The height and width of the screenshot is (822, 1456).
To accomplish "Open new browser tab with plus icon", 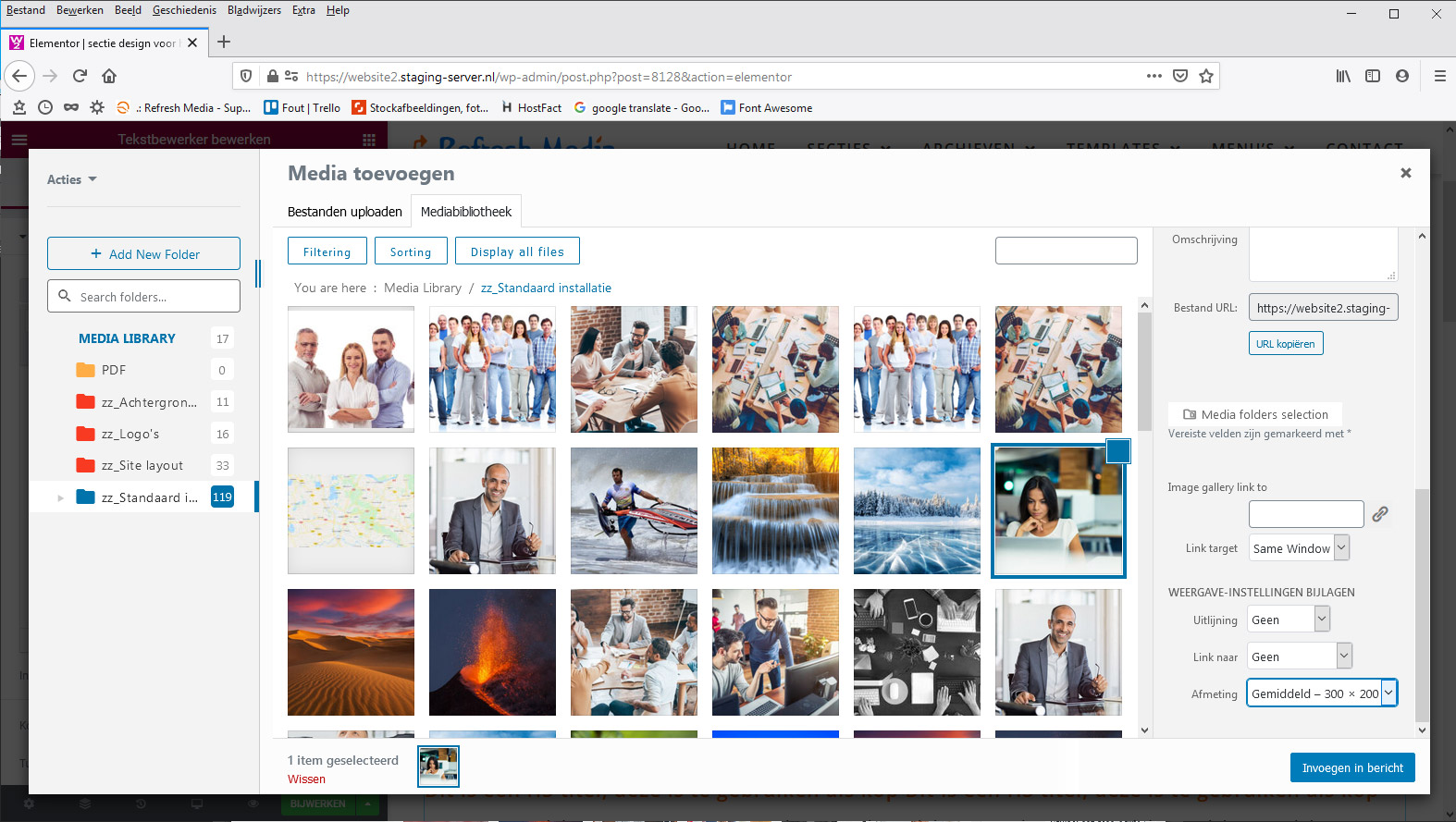I will [224, 42].
